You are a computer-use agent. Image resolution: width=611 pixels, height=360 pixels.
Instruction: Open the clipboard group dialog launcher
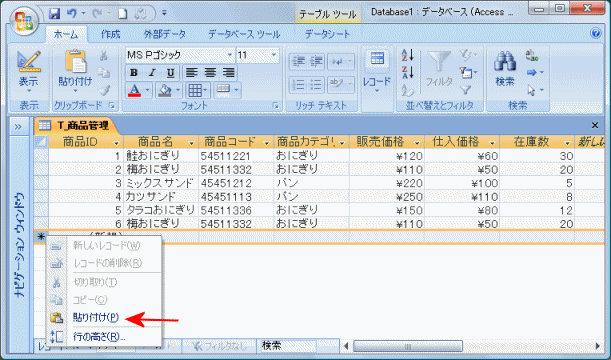point(112,106)
